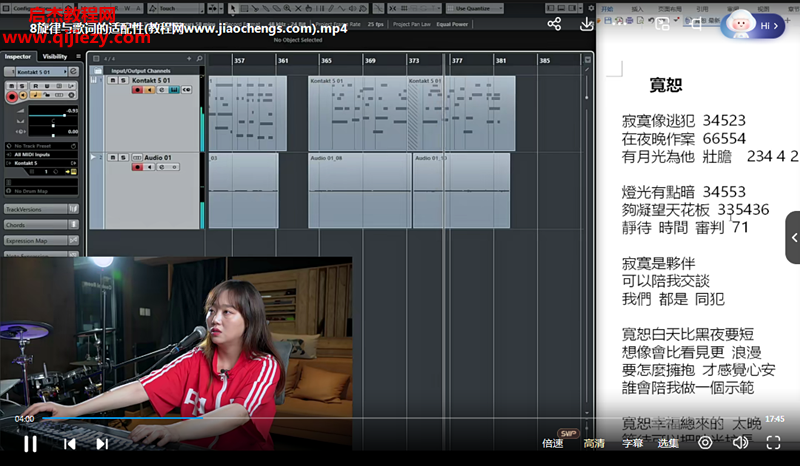This screenshot has height=466, width=800.
Task: Switch to the Visibility tab
Action: (x=54, y=57)
